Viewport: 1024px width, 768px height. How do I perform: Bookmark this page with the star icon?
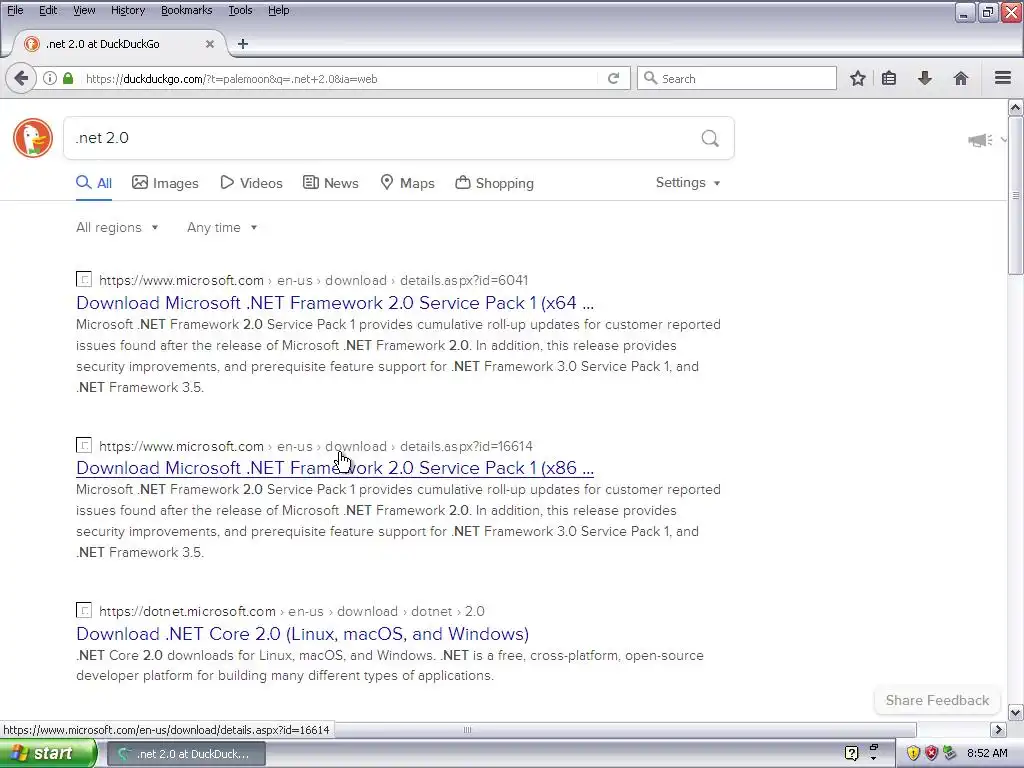[857, 78]
